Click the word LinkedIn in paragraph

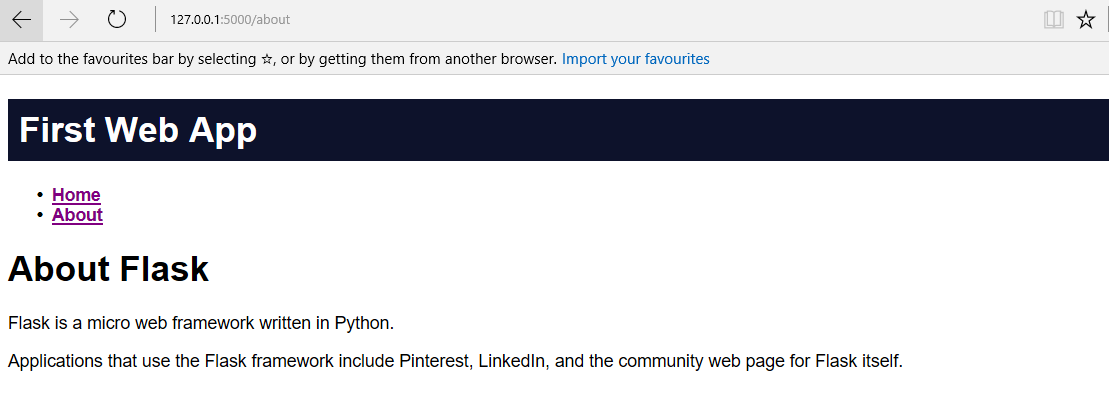tap(512, 361)
